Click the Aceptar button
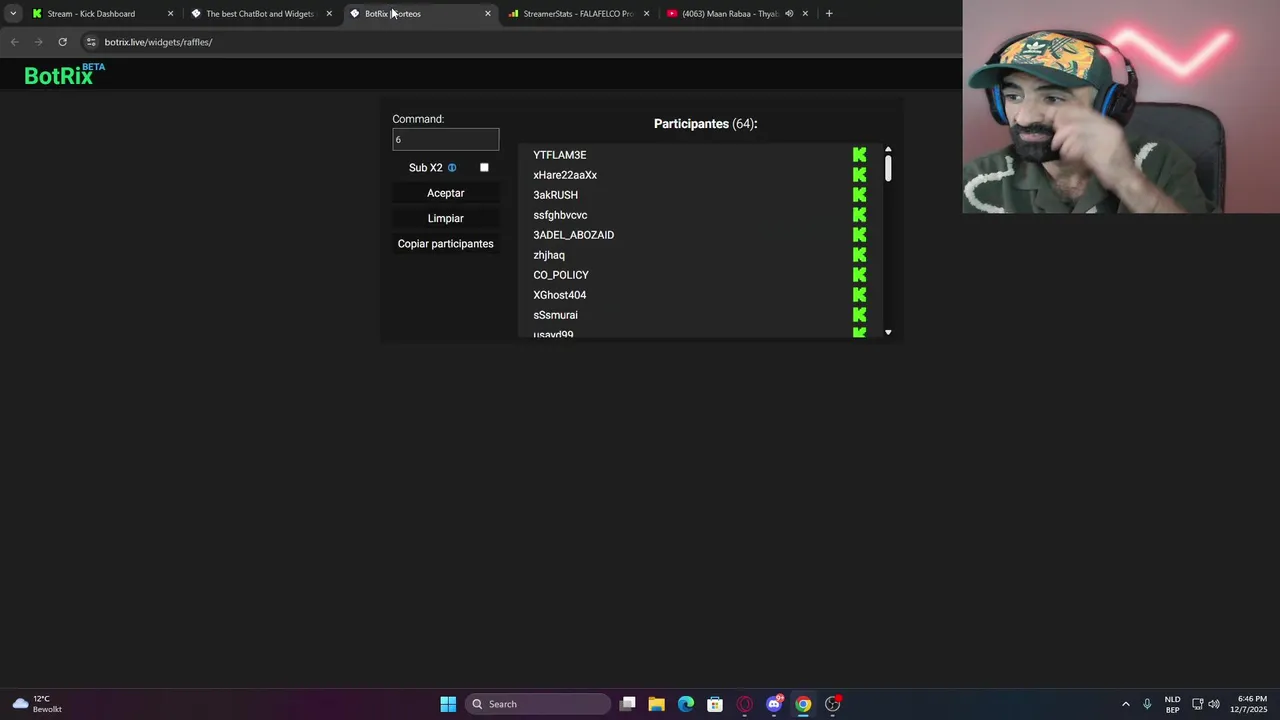This screenshot has width=1280, height=720. pyautogui.click(x=446, y=193)
